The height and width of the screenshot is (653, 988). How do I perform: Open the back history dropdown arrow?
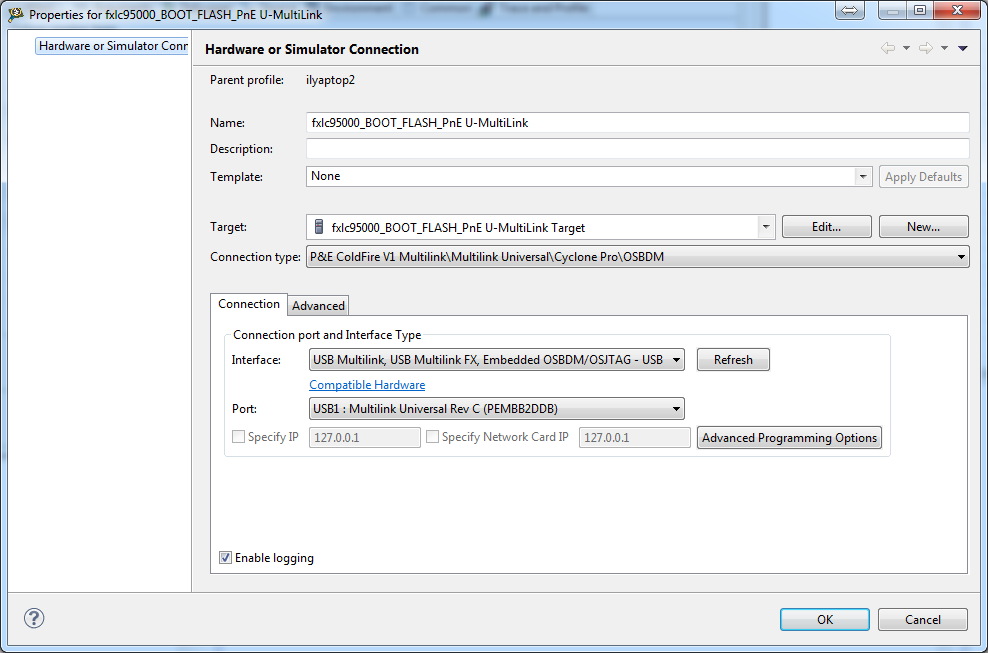[906, 49]
